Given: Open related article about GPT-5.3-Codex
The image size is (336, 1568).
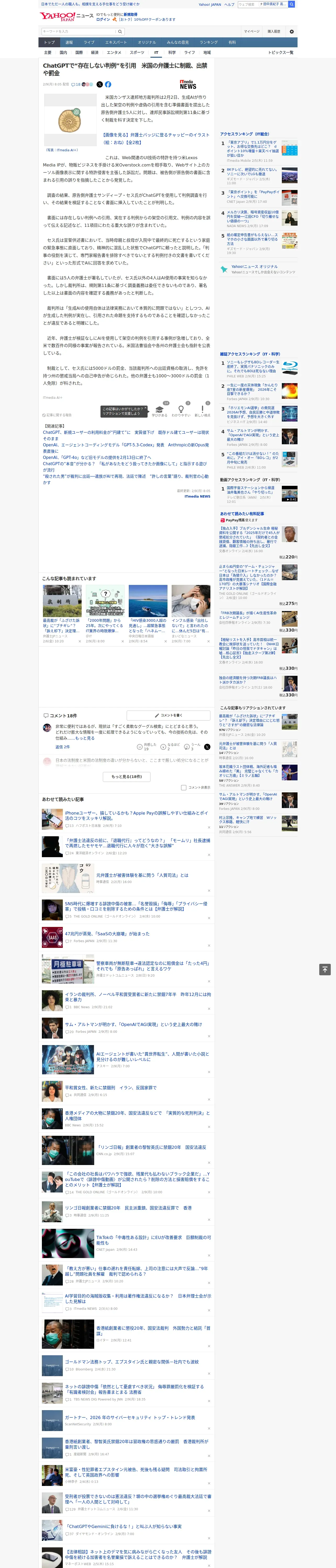Looking at the screenshot, I should (126, 447).
